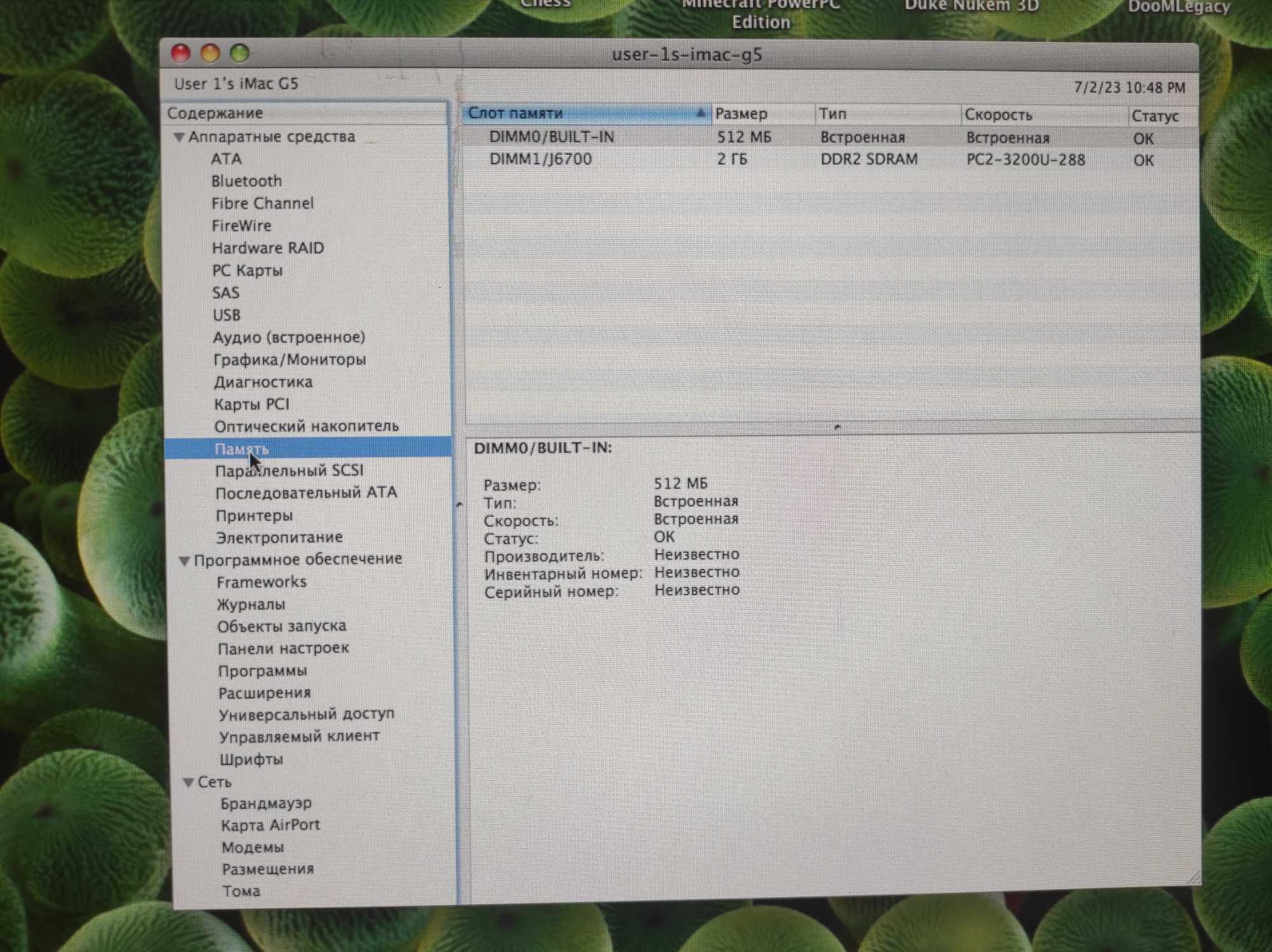This screenshot has width=1272, height=952.
Task: Click the window resize grip corner
Action: point(1193,878)
